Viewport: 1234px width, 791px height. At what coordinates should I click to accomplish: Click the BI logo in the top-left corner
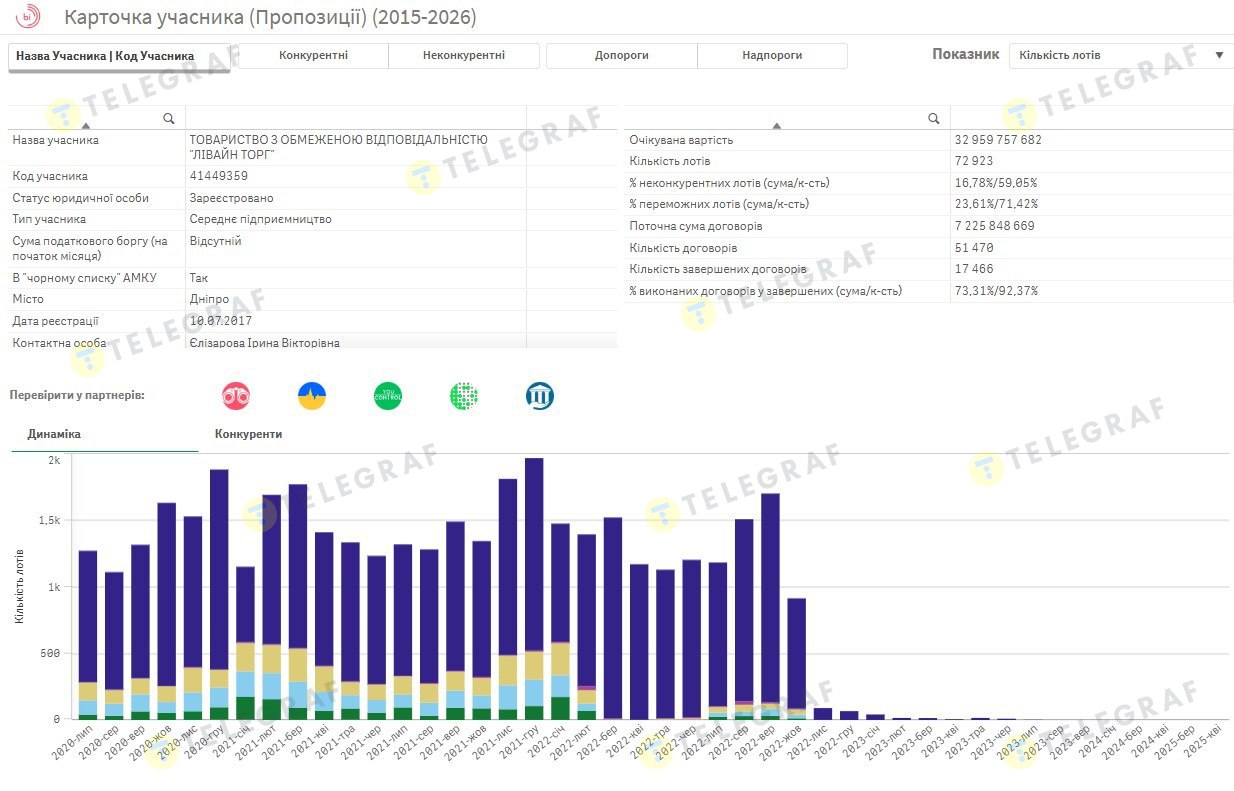point(29,17)
